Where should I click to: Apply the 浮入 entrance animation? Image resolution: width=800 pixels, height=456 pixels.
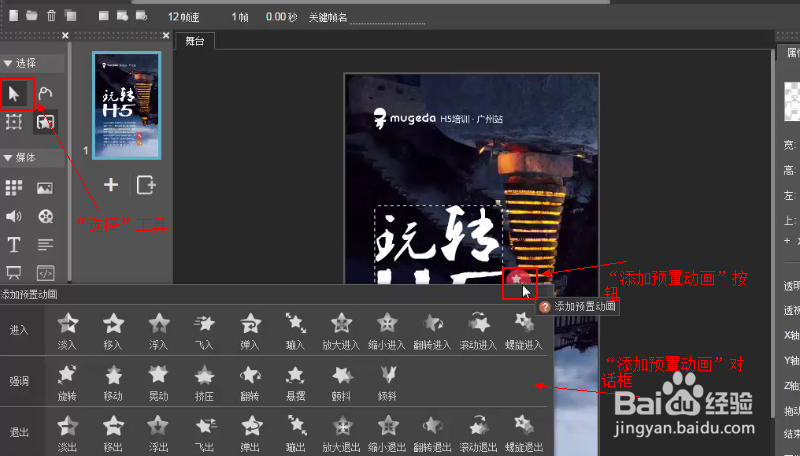(159, 331)
